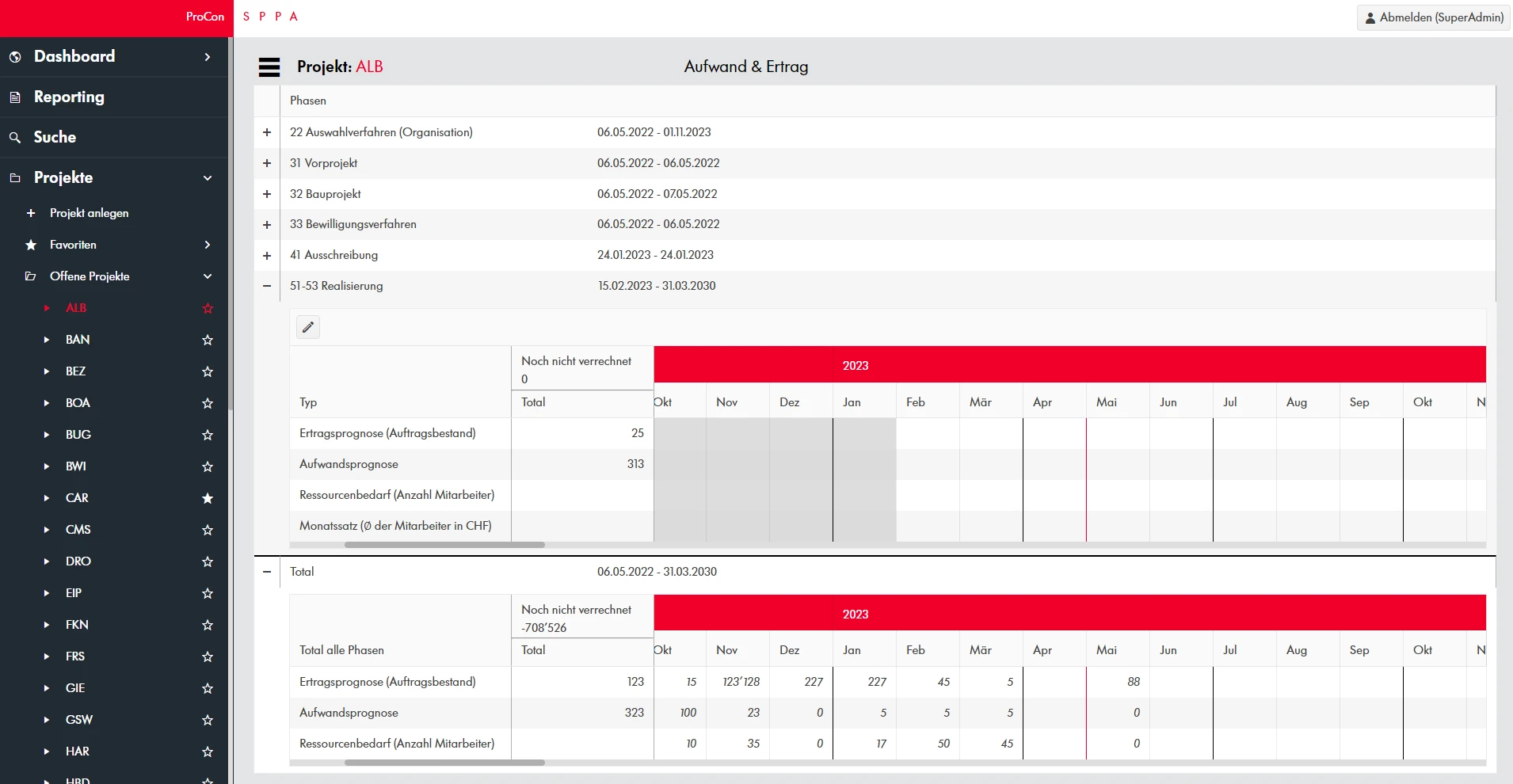This screenshot has height=784, width=1513.
Task: Click the Suche magnifier icon
Action: coord(15,138)
